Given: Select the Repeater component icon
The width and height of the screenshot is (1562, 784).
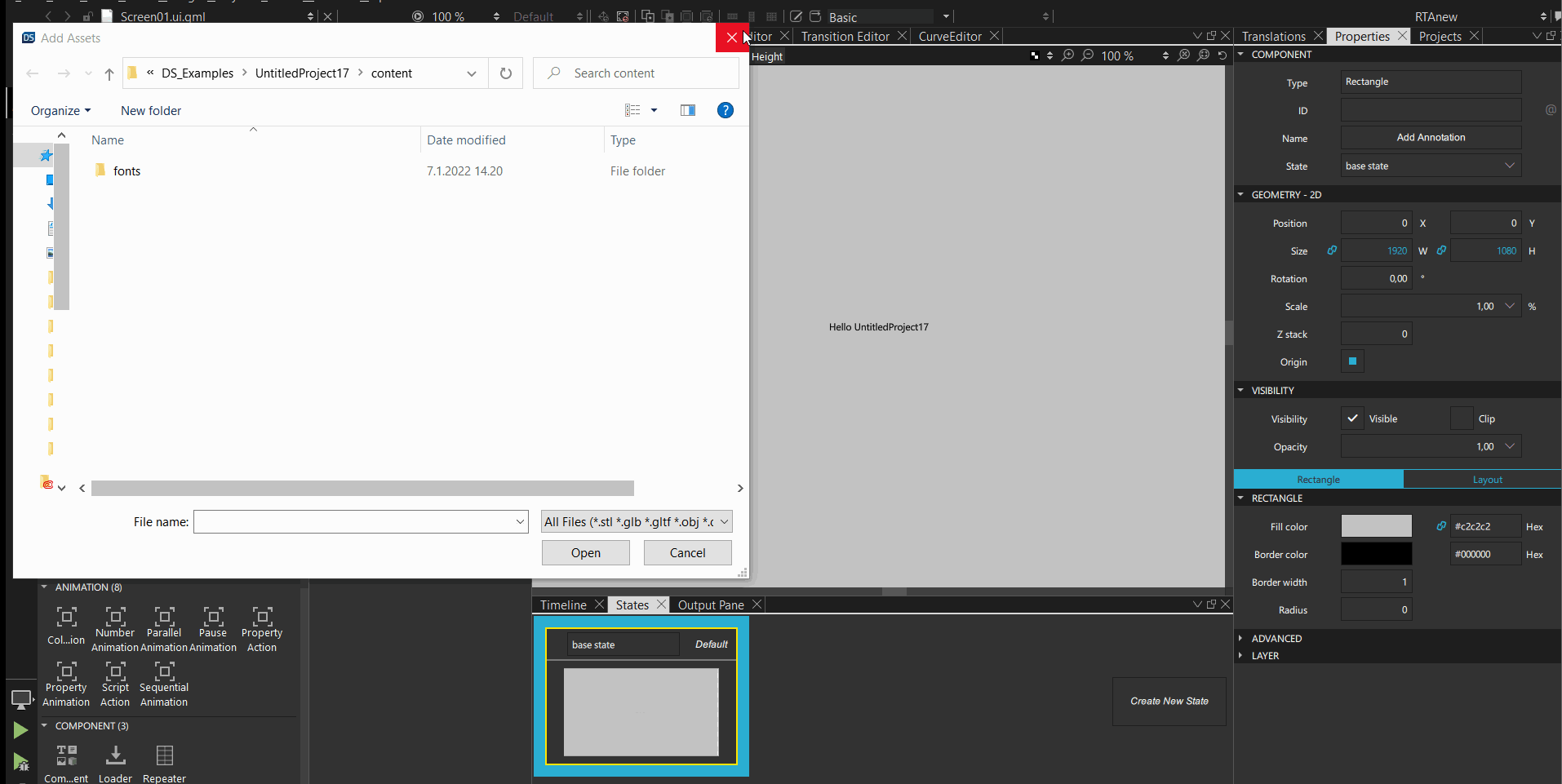Looking at the screenshot, I should [x=164, y=756].
